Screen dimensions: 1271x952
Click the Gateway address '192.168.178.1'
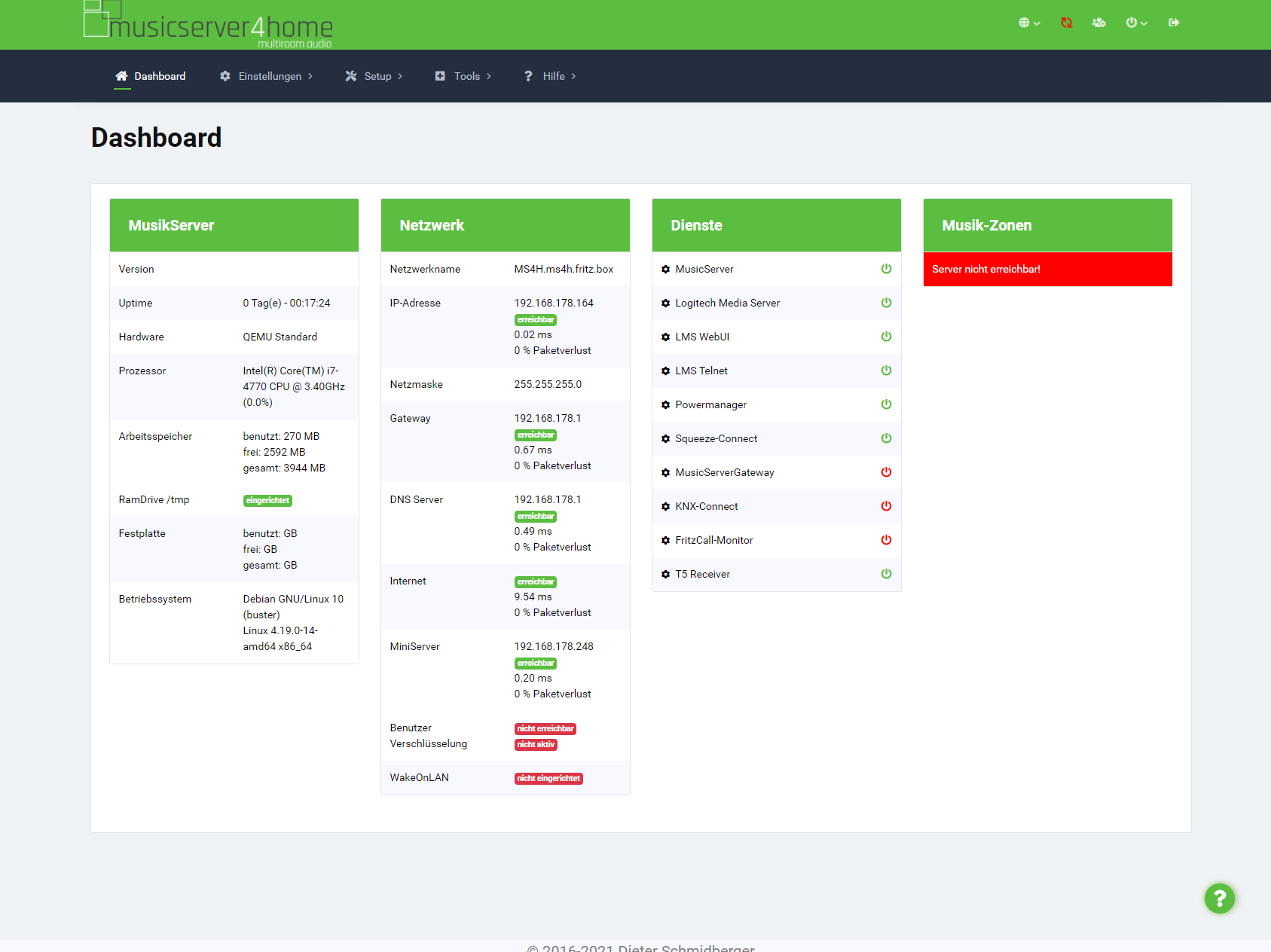tap(548, 419)
